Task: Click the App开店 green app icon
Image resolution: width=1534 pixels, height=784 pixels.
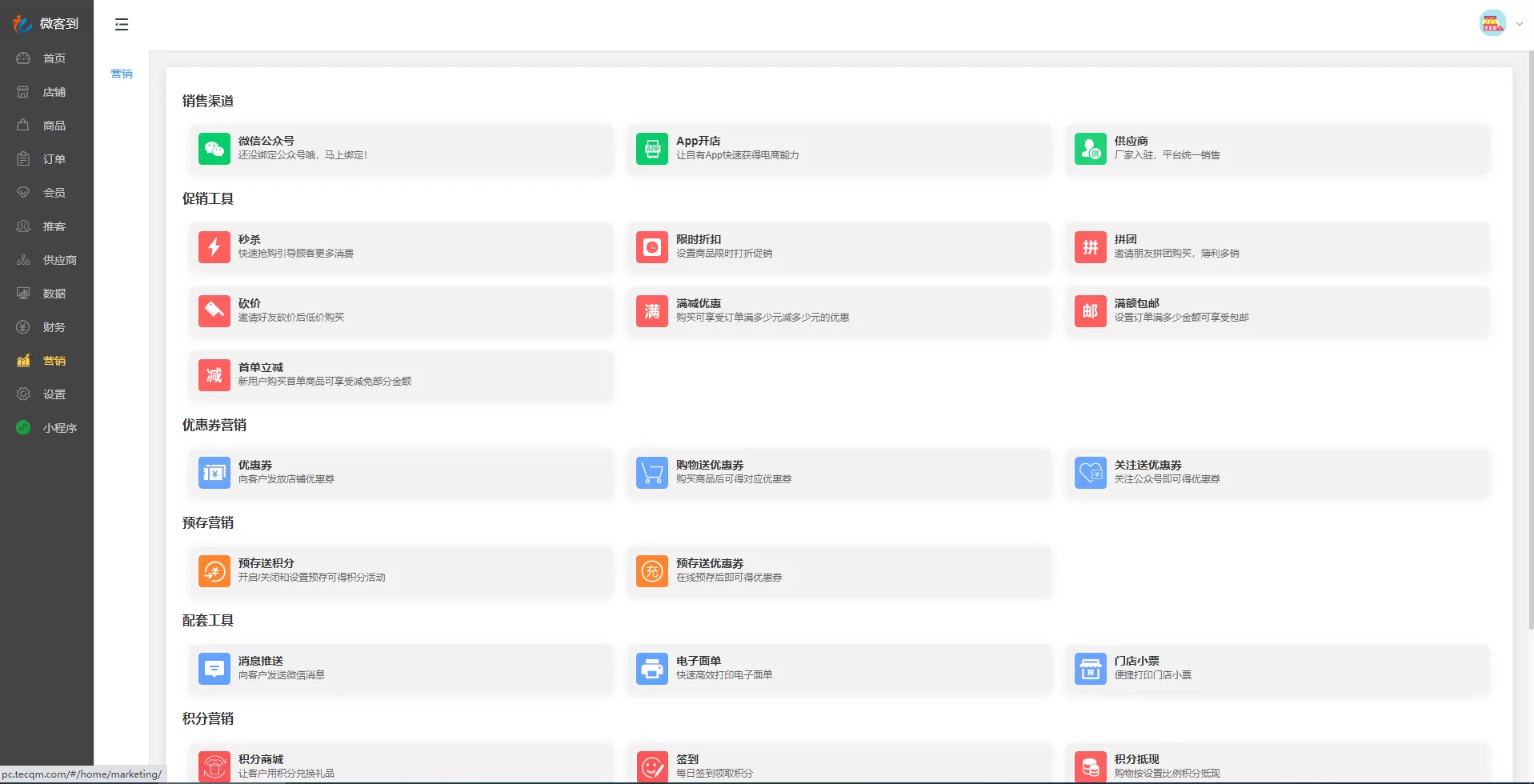Action: click(652, 149)
